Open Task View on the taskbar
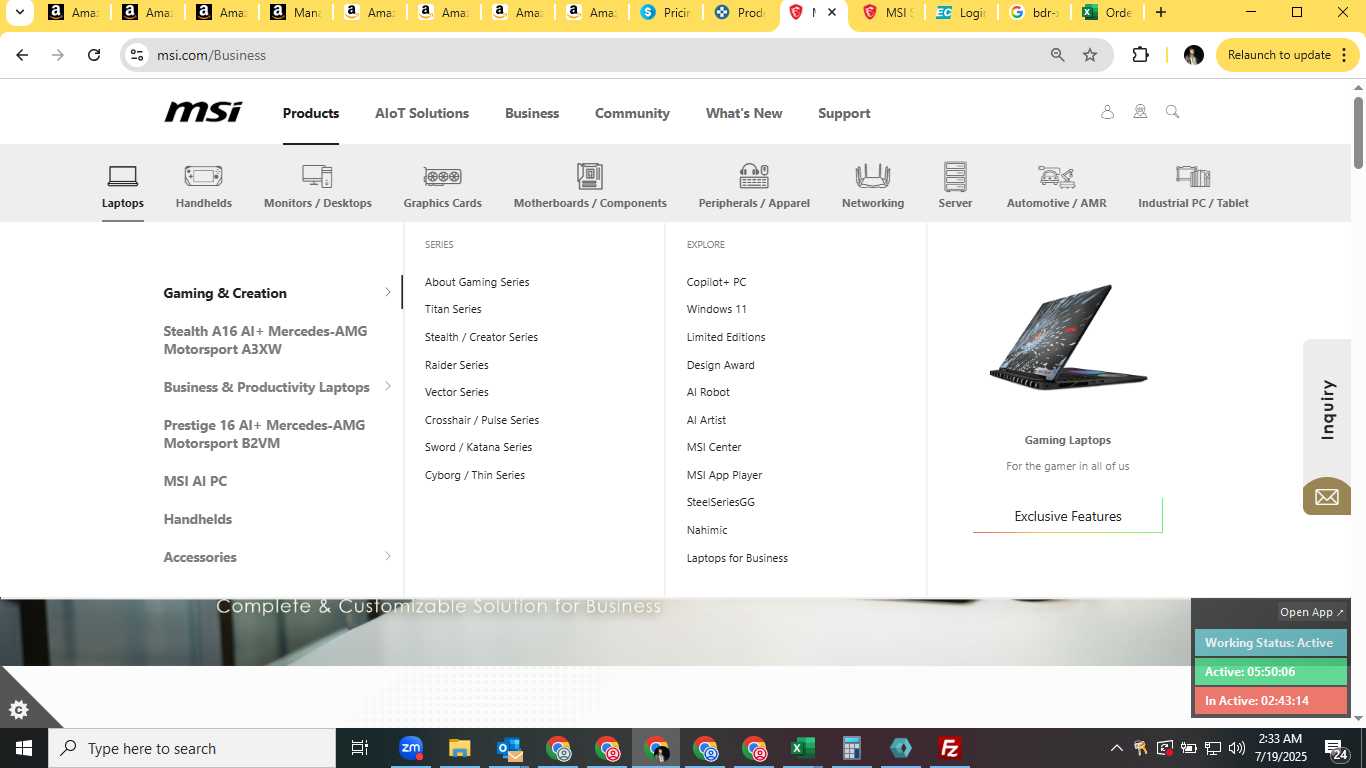 (x=360, y=748)
